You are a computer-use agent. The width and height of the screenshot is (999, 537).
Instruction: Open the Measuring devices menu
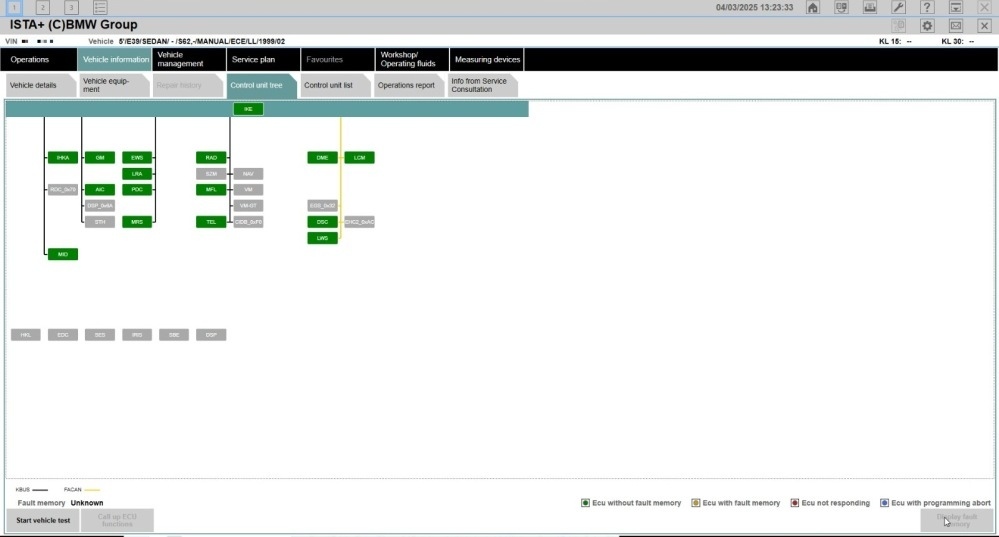487,60
